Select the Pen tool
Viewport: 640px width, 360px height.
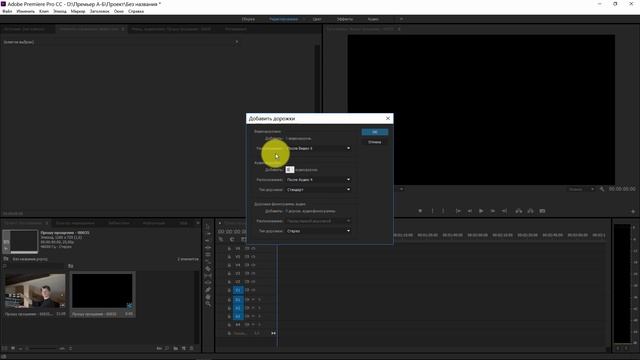(208, 290)
